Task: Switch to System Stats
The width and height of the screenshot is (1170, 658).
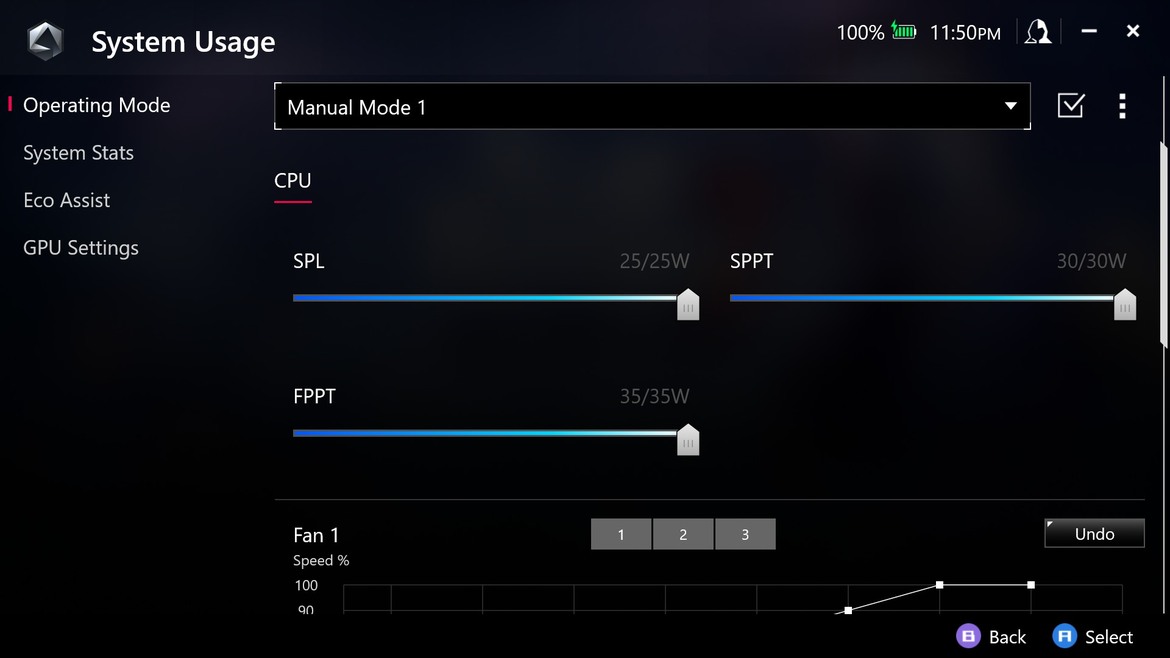Action: tap(78, 153)
